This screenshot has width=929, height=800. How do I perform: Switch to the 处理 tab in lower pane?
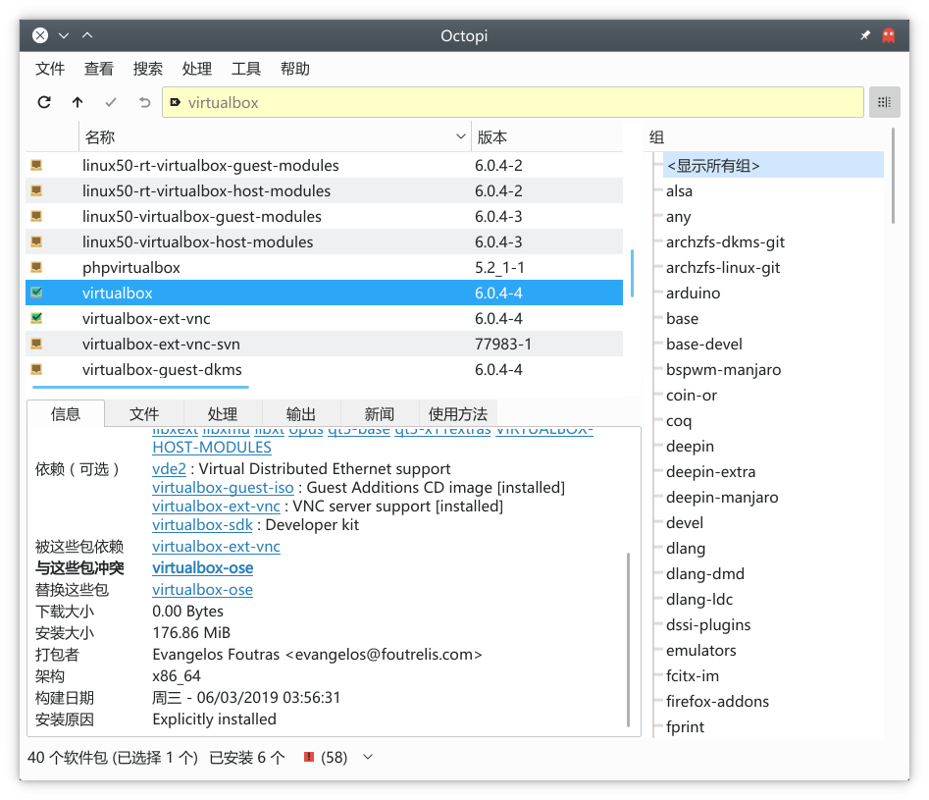pos(223,414)
